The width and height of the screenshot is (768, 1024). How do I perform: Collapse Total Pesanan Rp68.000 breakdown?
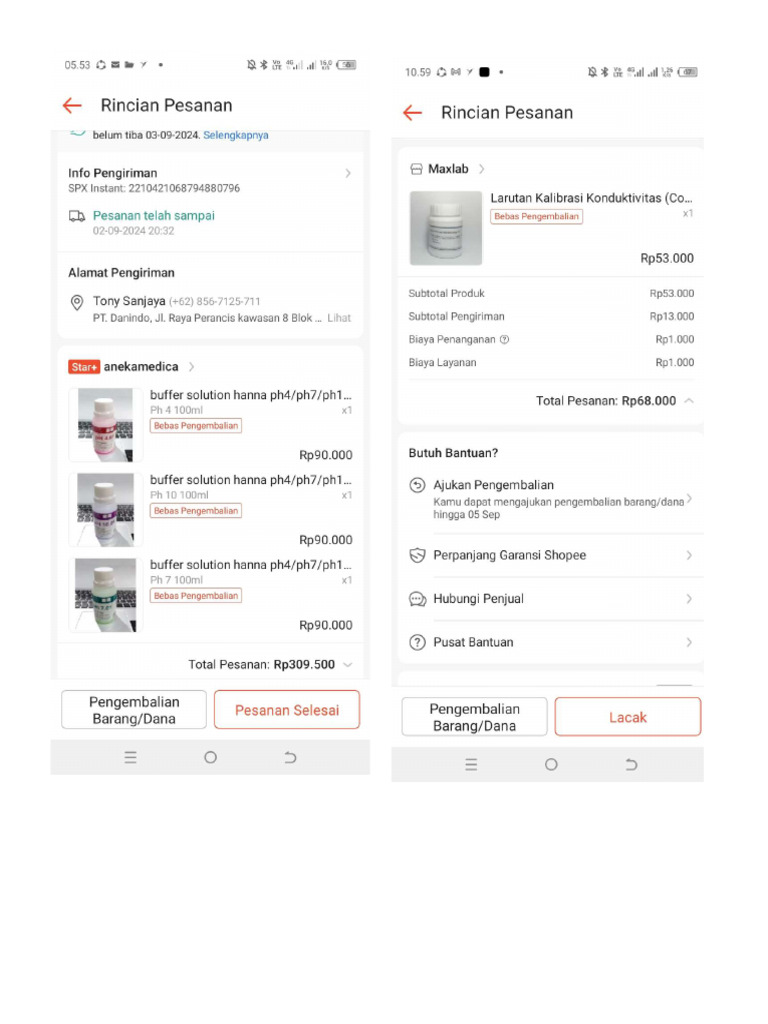point(688,401)
